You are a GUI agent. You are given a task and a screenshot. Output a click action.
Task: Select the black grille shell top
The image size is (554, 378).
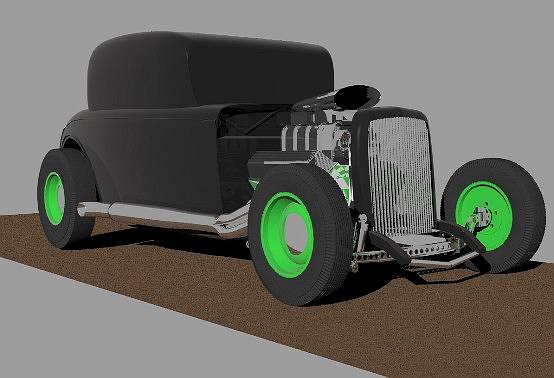click(x=390, y=112)
